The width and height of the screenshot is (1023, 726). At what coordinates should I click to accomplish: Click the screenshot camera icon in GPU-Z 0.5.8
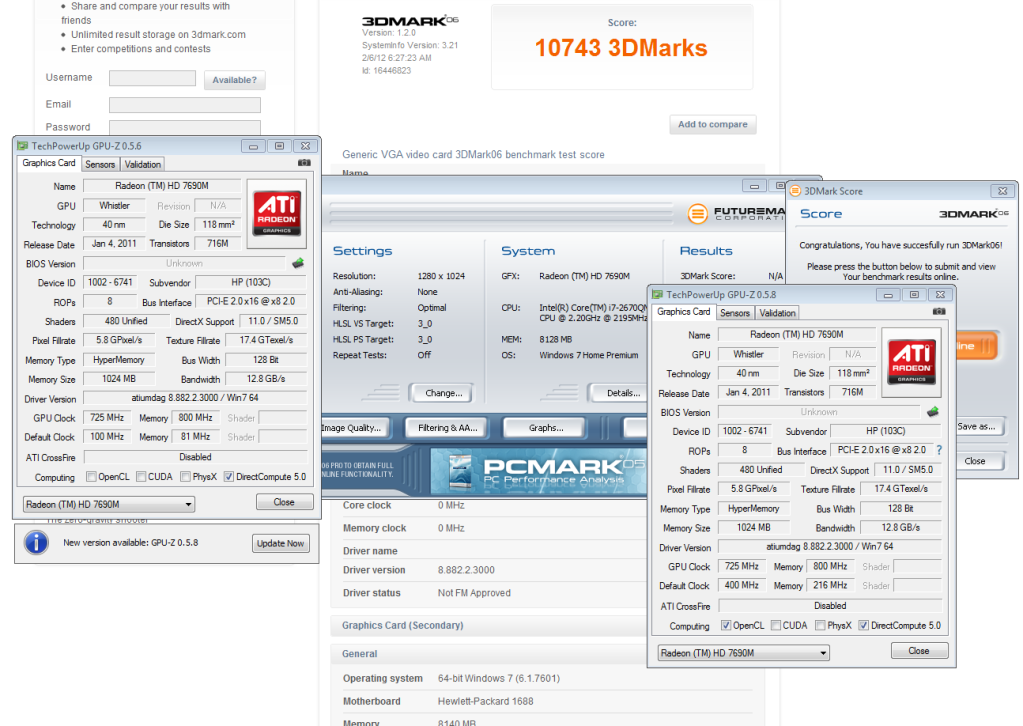point(939,312)
